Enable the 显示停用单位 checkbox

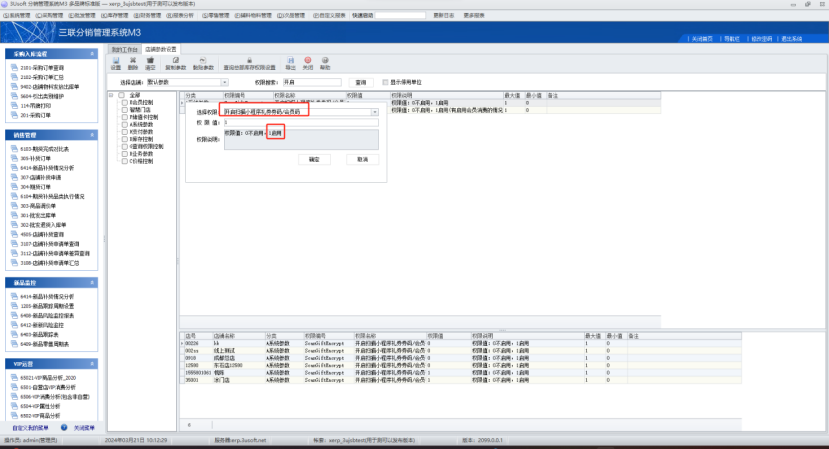385,83
